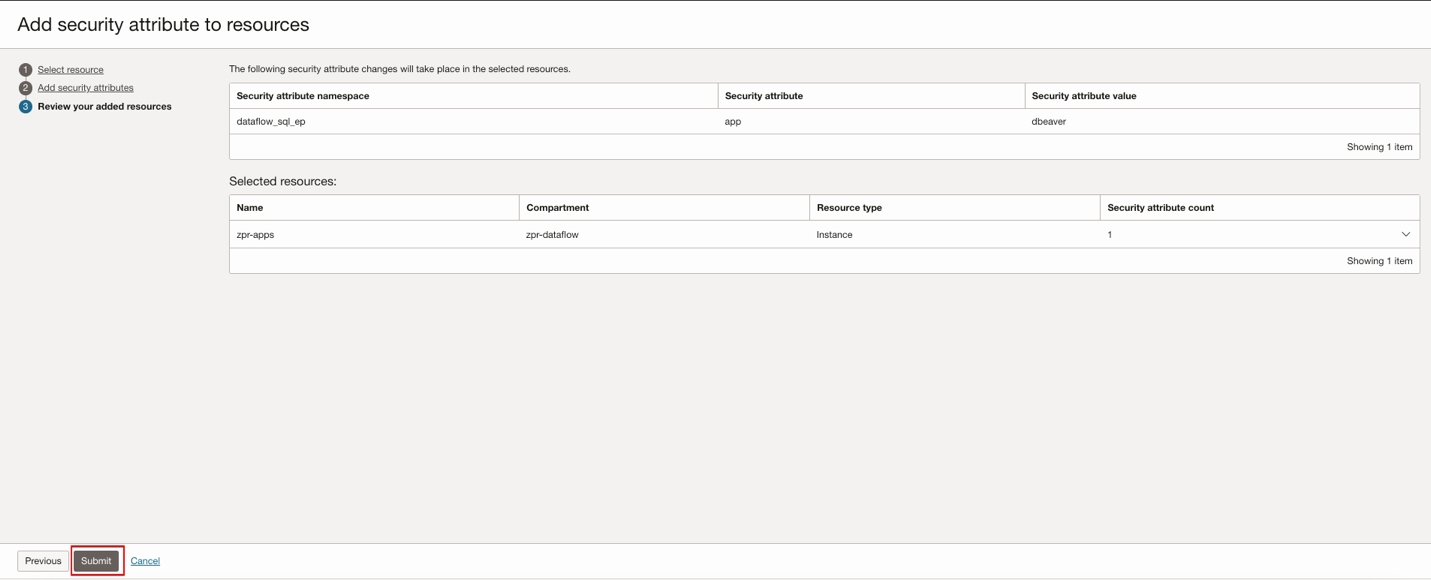Open the Add security attributes step
The image size is (1431, 580).
[x=85, y=88]
